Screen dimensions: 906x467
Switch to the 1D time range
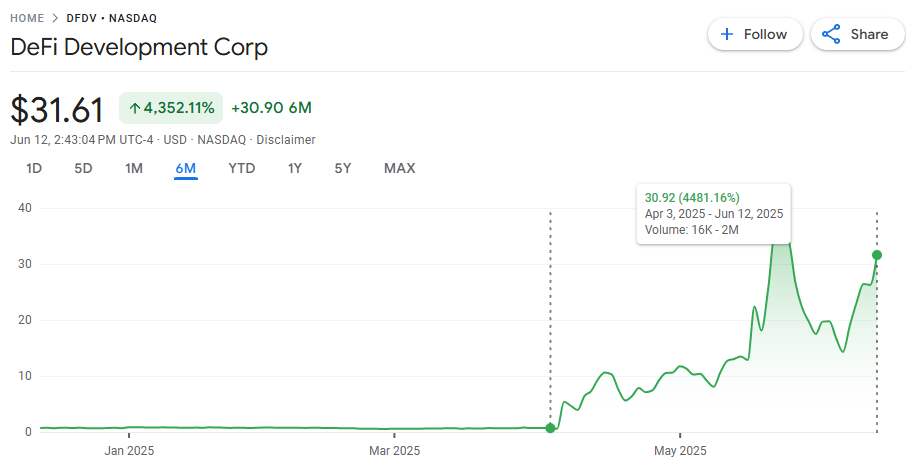[34, 168]
